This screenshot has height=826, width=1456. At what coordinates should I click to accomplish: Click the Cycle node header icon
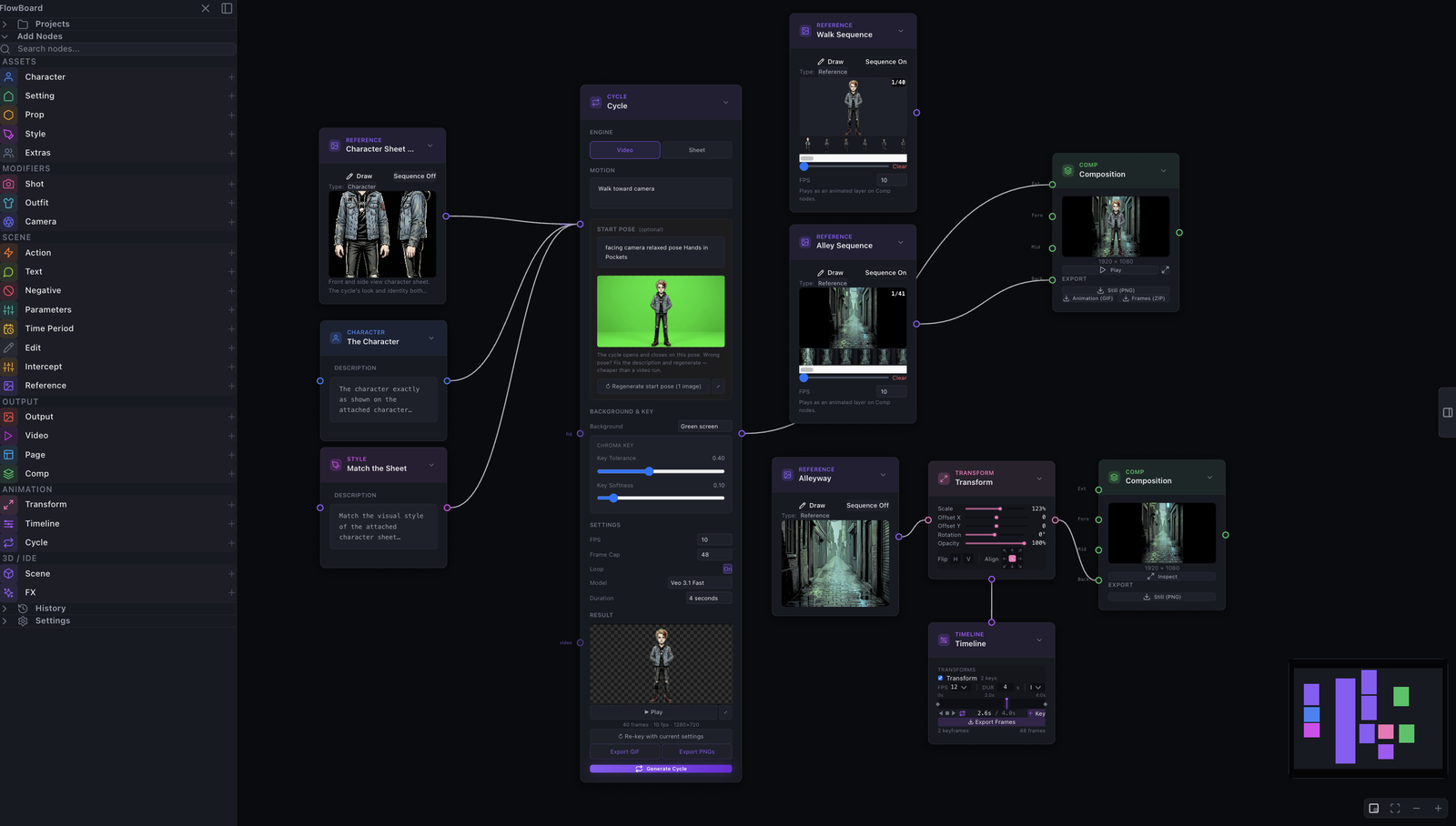coord(596,102)
